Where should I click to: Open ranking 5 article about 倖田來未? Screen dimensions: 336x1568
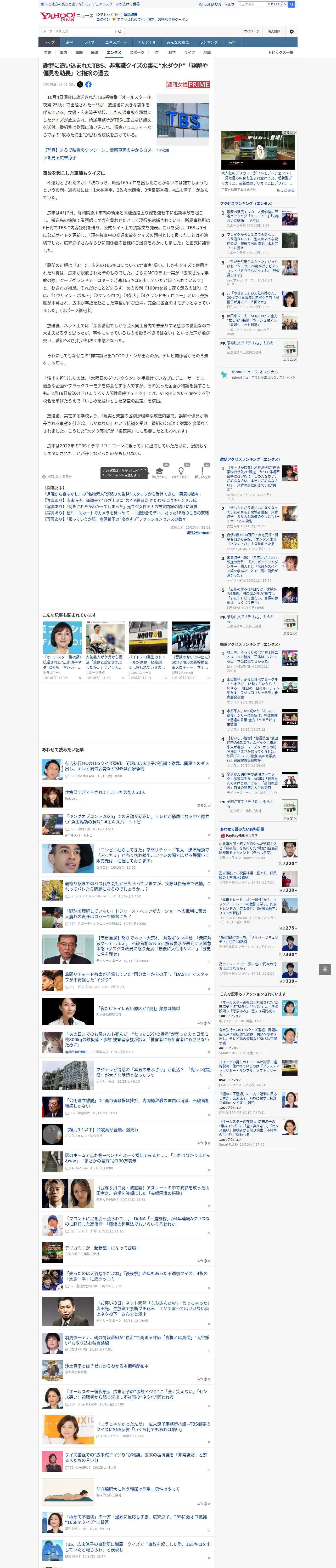[253, 321]
